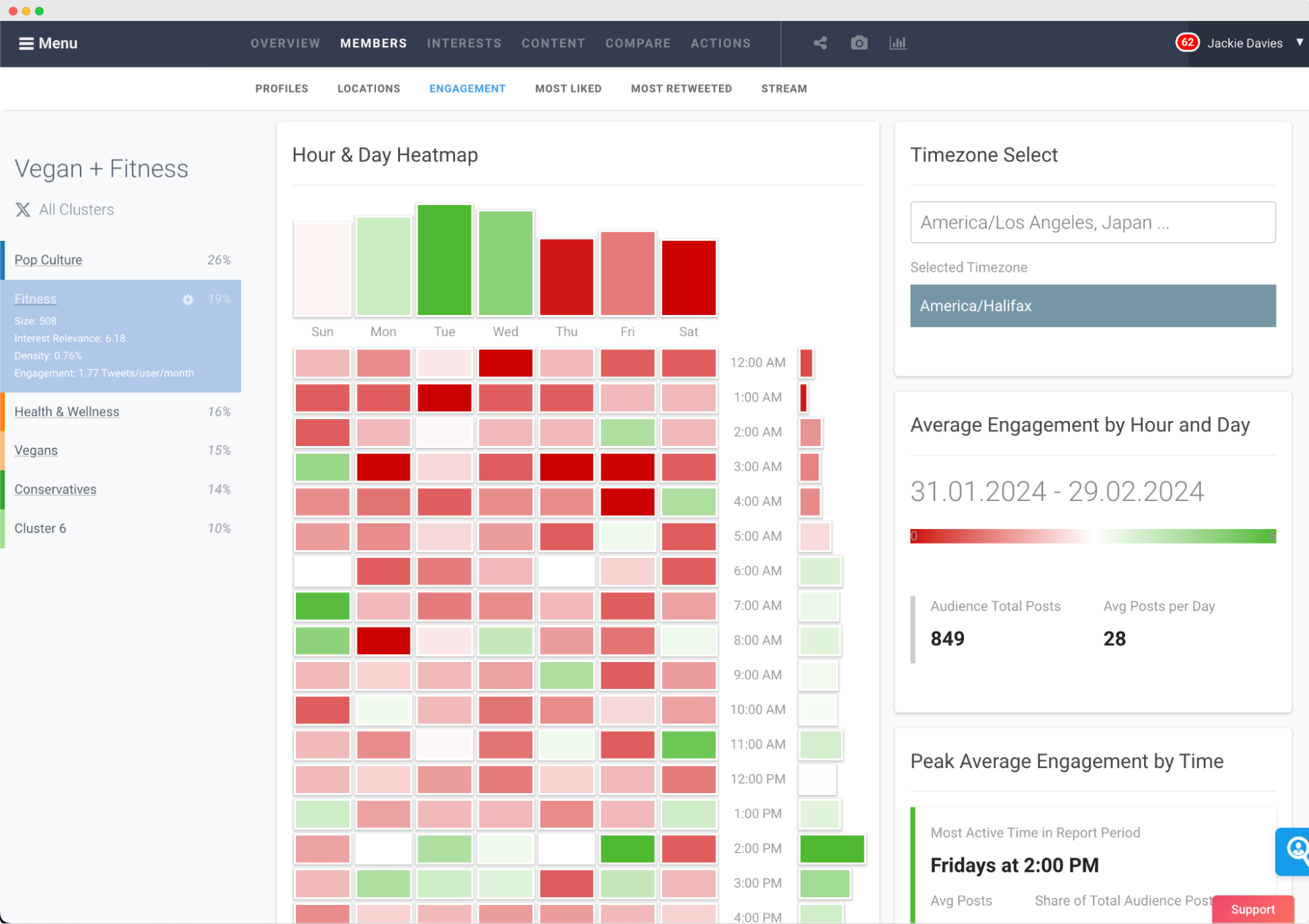Viewport: 1309px width, 924px height.
Task: Open Locations sub-tab
Action: point(369,88)
